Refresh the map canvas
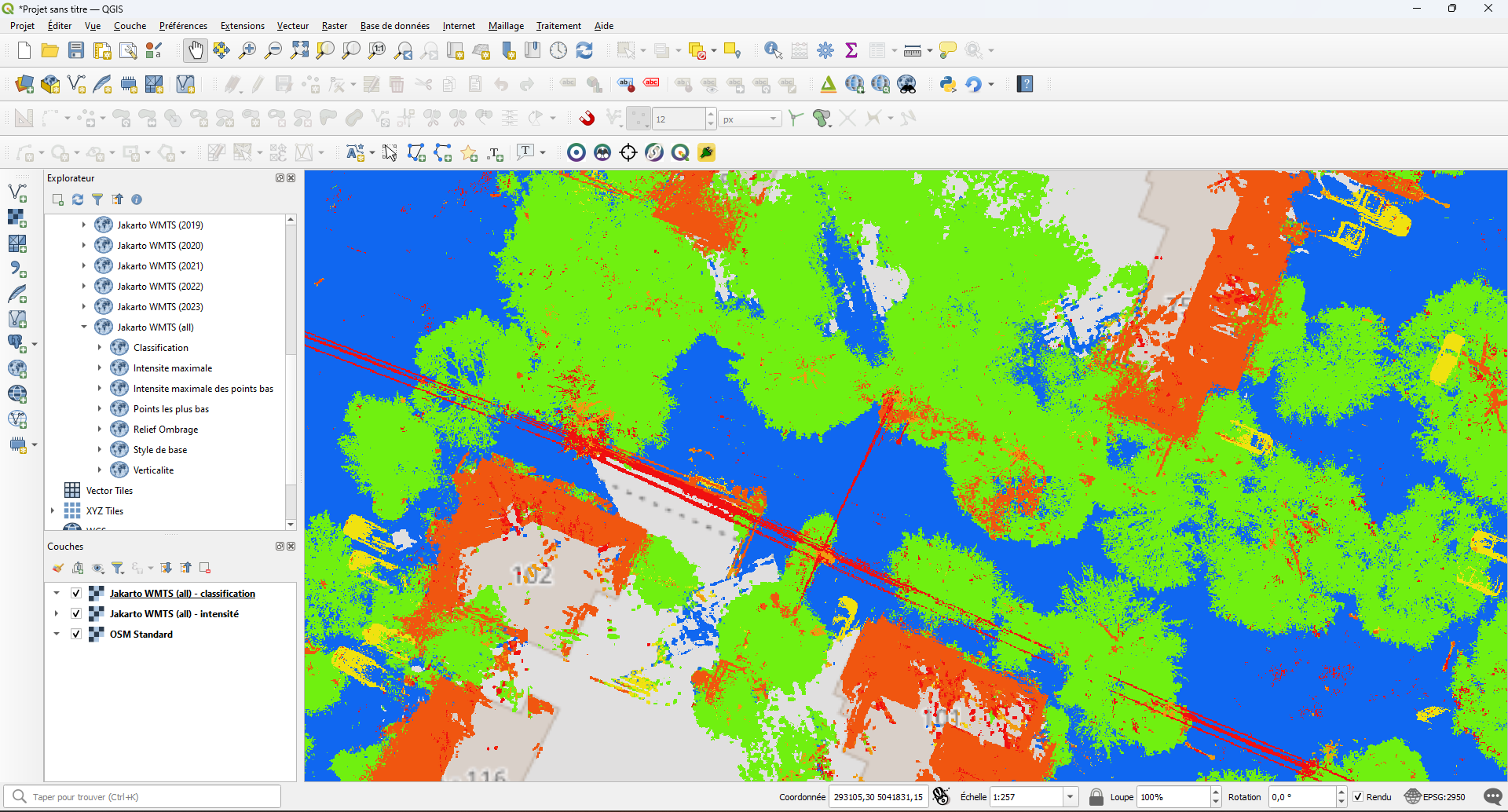The height and width of the screenshot is (812, 1508). (584, 51)
